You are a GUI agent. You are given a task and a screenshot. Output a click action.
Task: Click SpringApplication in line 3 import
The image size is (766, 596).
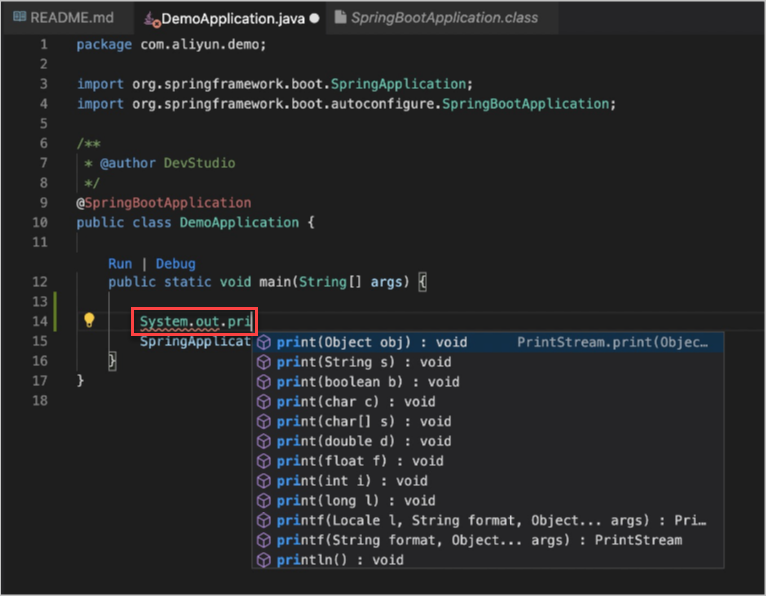tap(398, 84)
